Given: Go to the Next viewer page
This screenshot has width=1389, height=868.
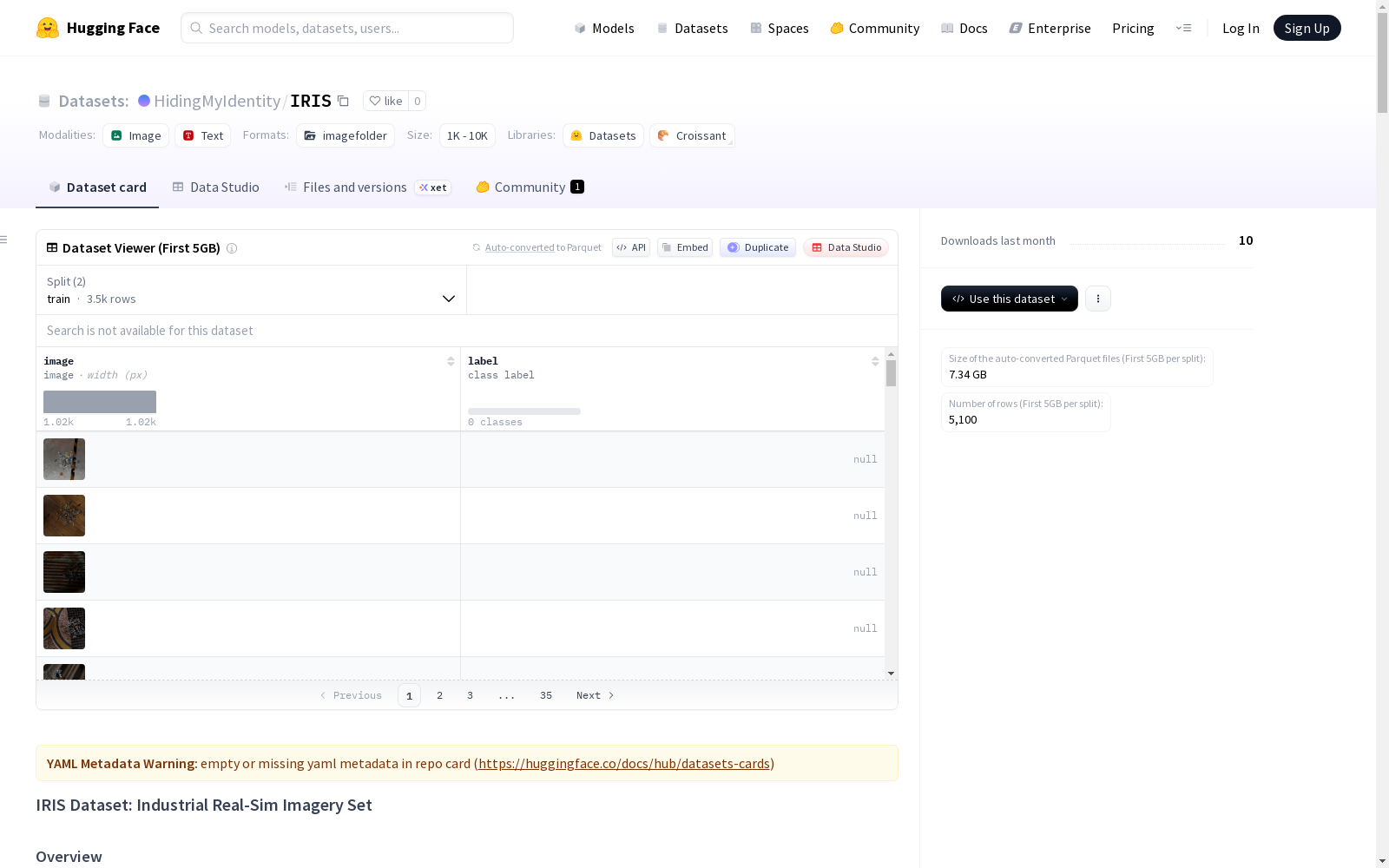Looking at the screenshot, I should pyautogui.click(x=596, y=695).
